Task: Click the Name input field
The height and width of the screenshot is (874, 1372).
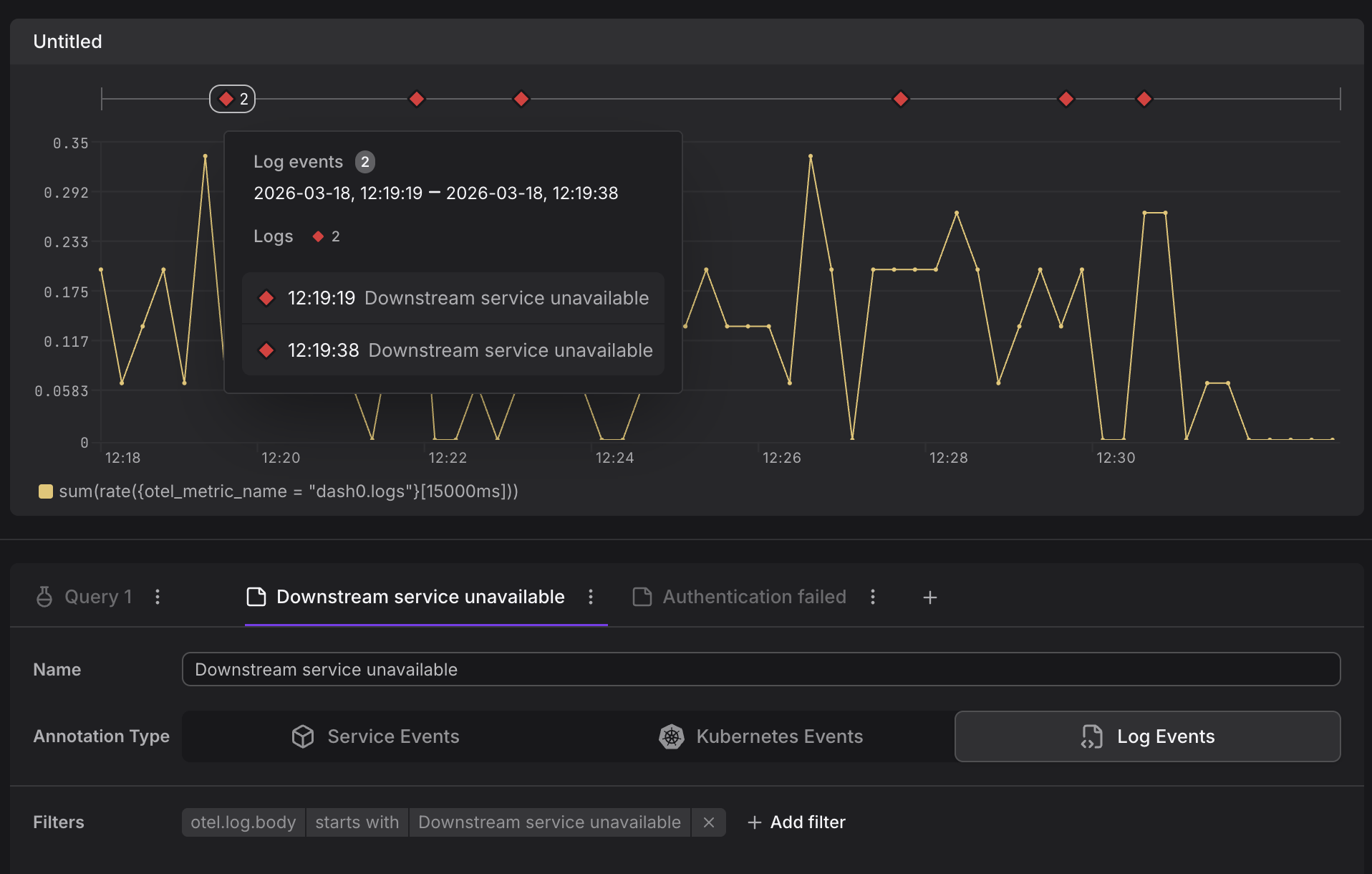Action: coord(760,669)
